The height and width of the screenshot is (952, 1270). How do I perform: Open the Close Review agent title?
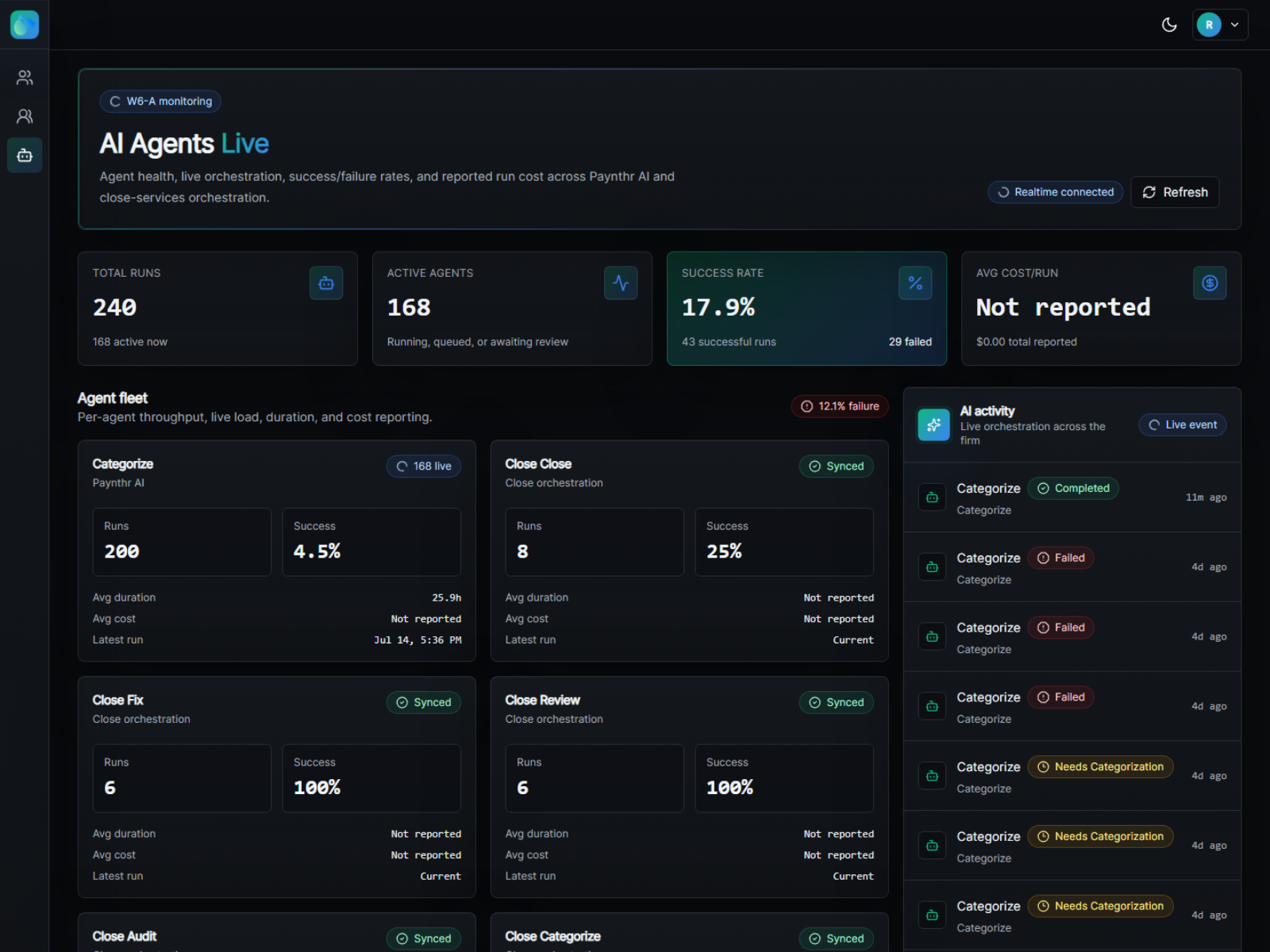[x=543, y=701]
